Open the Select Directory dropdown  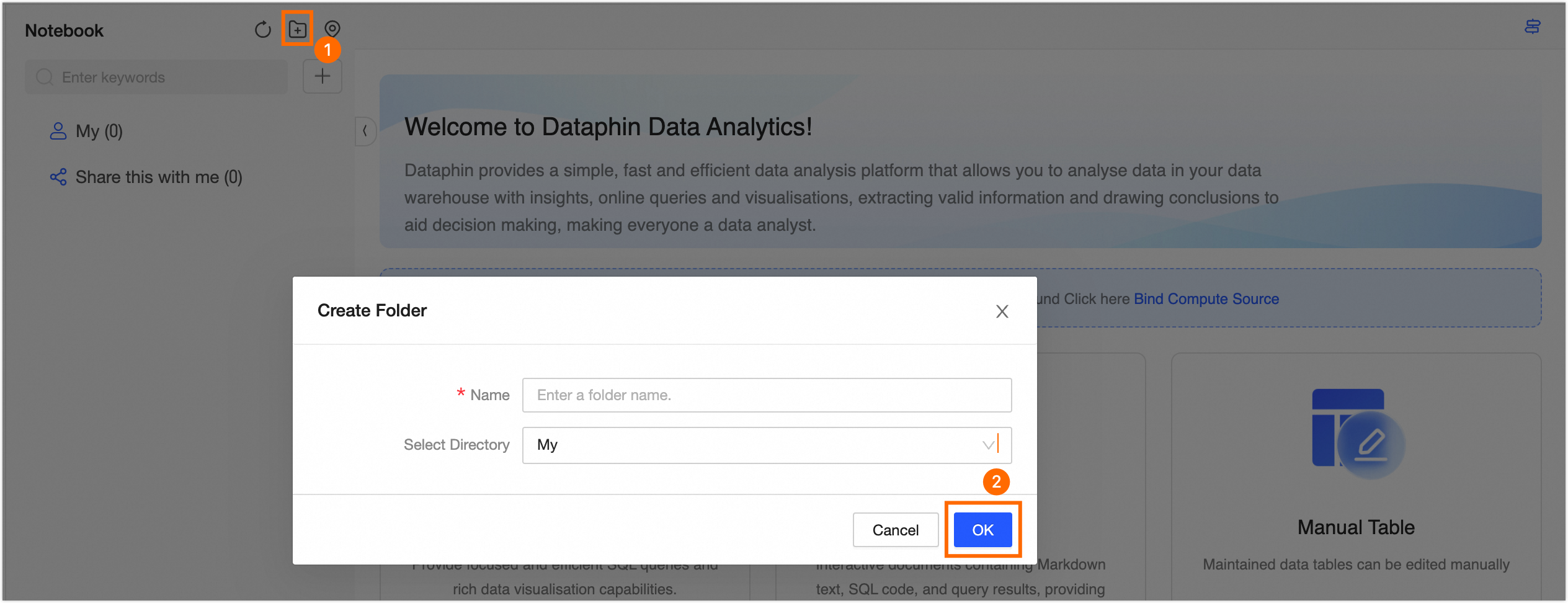click(767, 445)
